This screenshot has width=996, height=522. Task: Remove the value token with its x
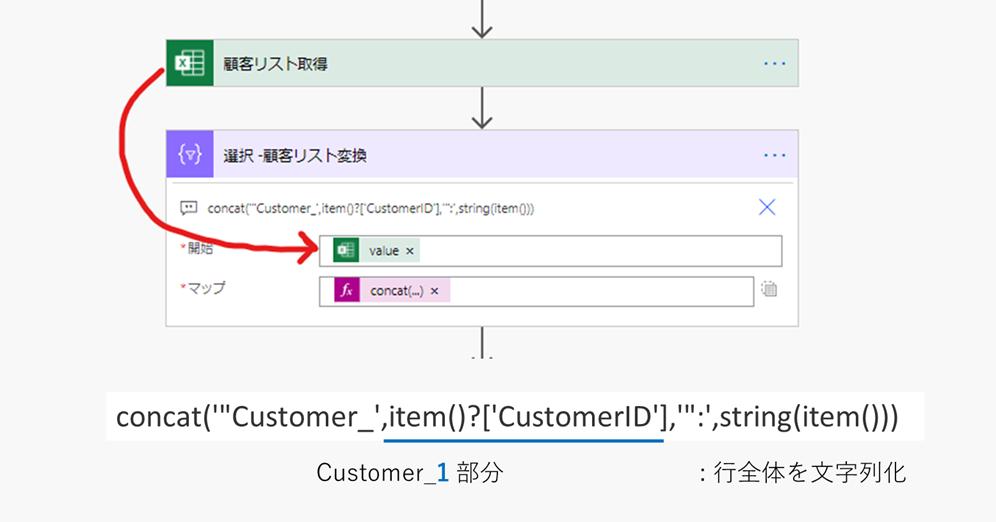[x=410, y=251]
